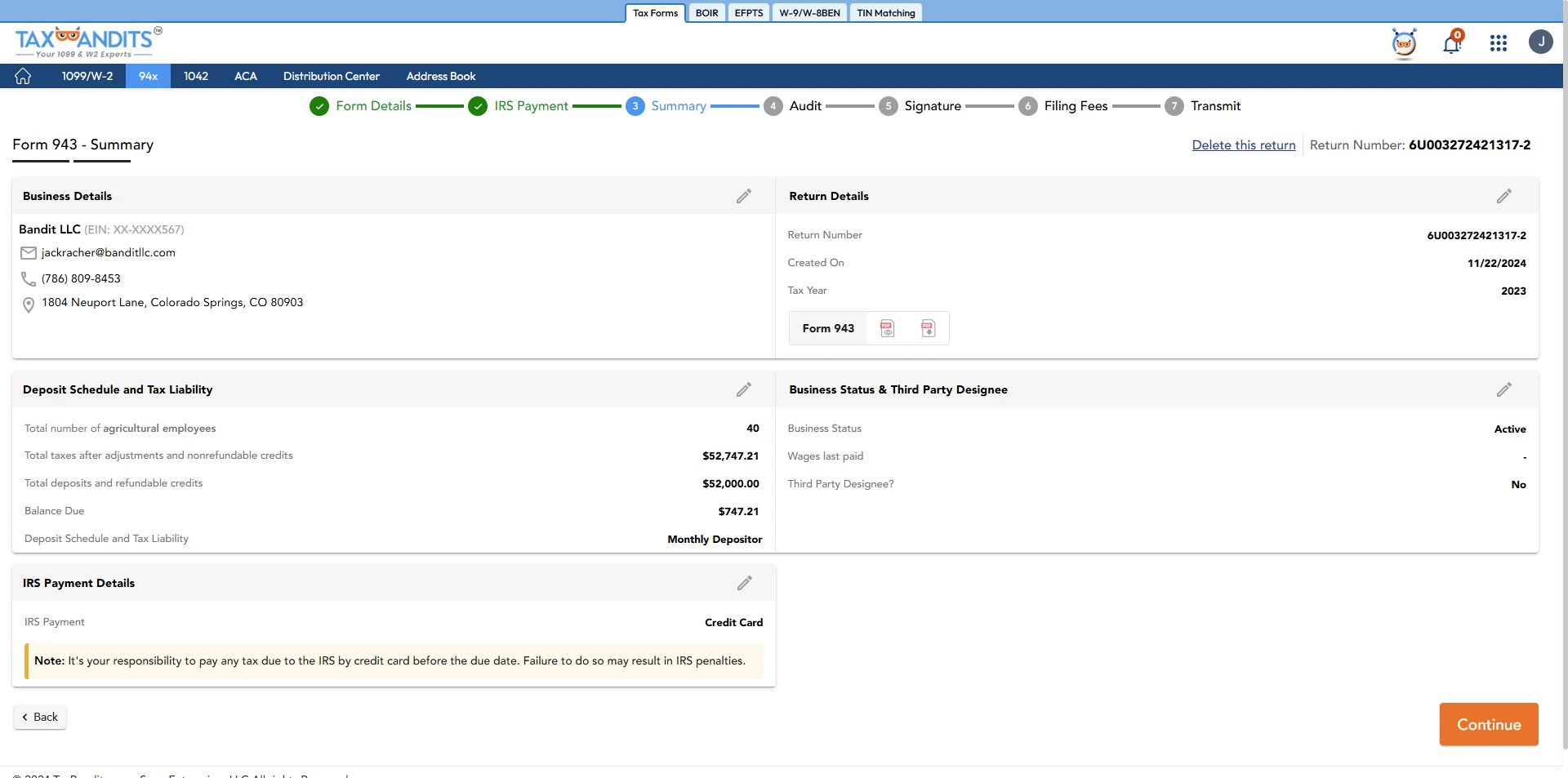Edit the Business Details section
This screenshot has height=778, width=1568.
pos(744,196)
